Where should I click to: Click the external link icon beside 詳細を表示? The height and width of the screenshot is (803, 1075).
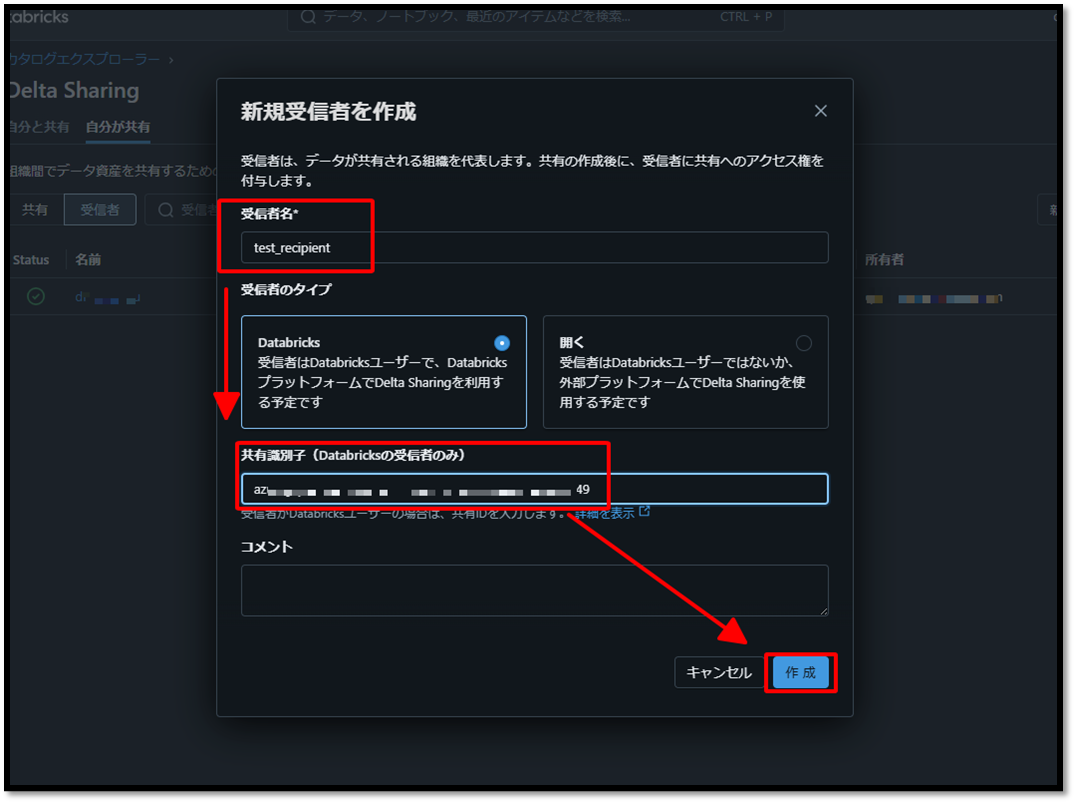coord(644,512)
